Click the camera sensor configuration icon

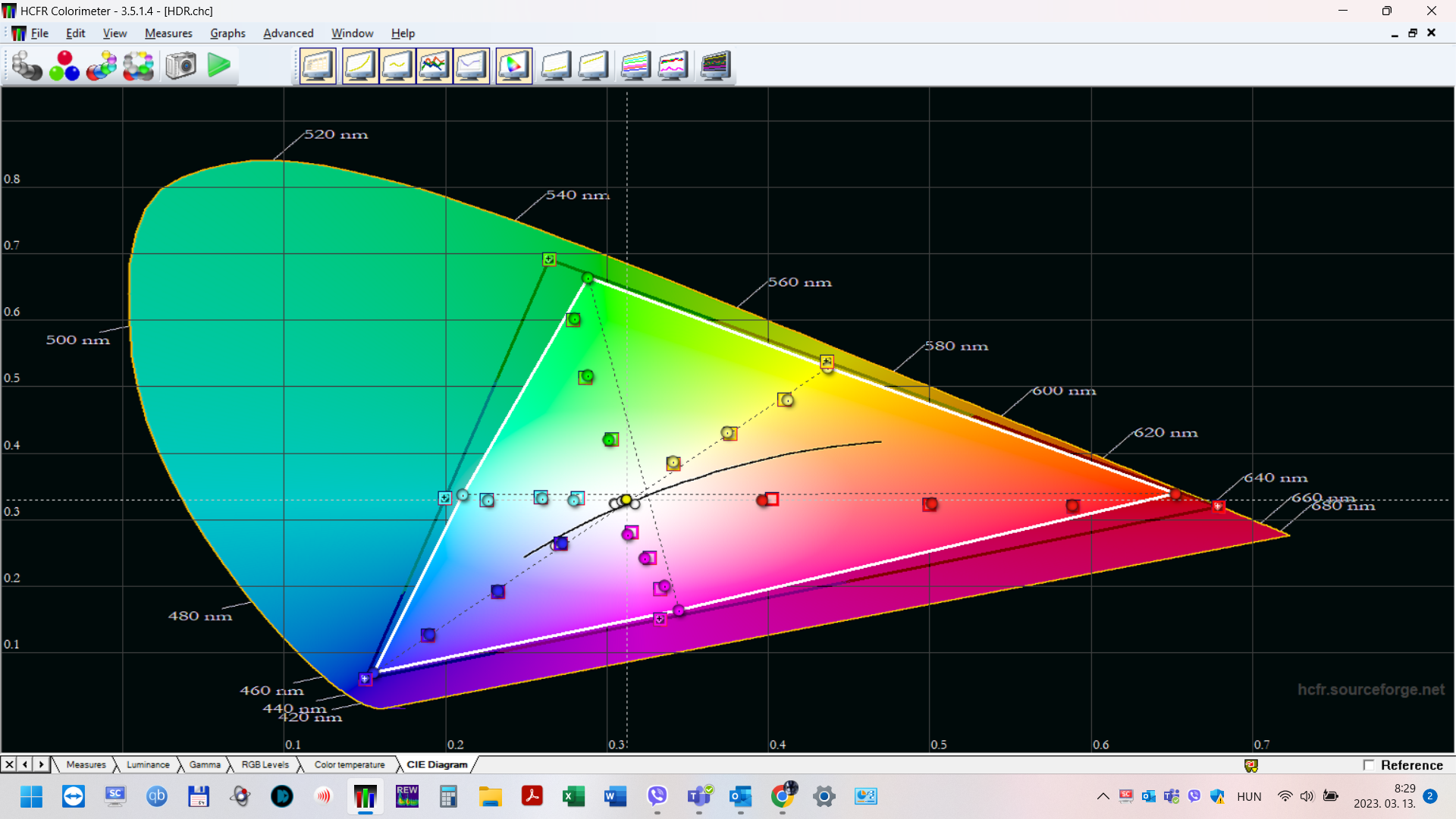(x=180, y=66)
